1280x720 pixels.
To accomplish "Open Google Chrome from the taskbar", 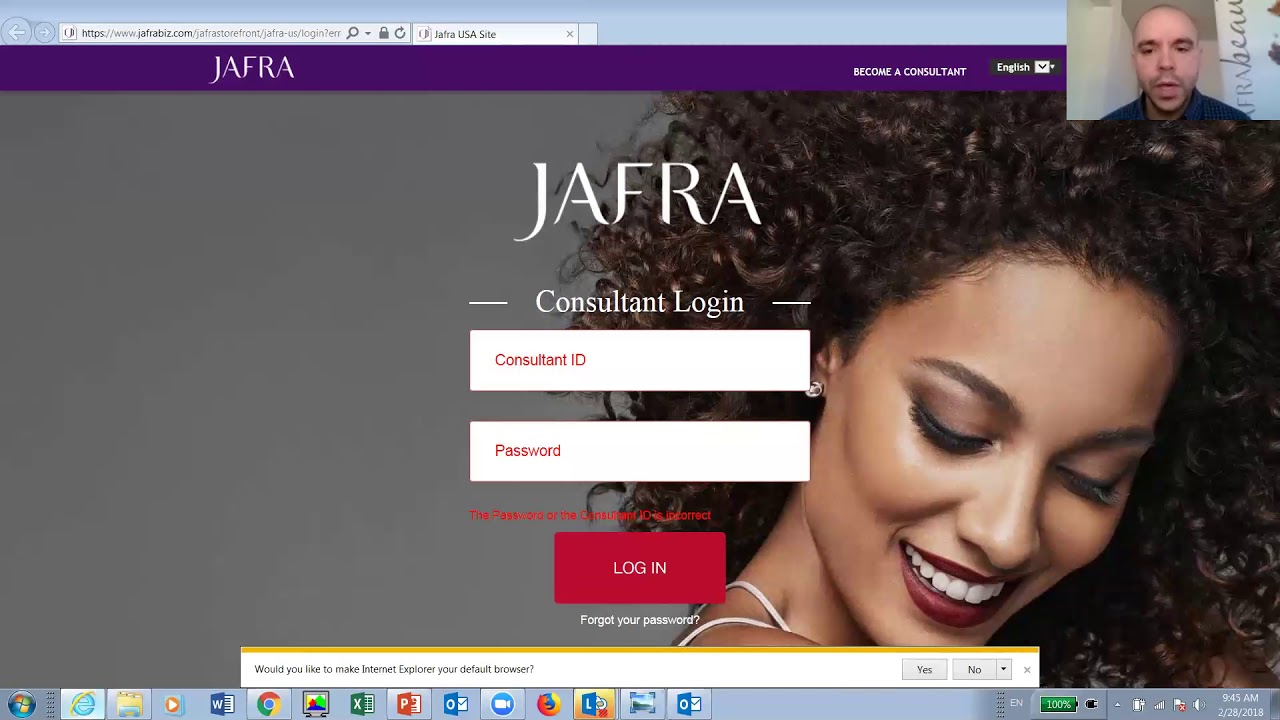I will coord(268,705).
